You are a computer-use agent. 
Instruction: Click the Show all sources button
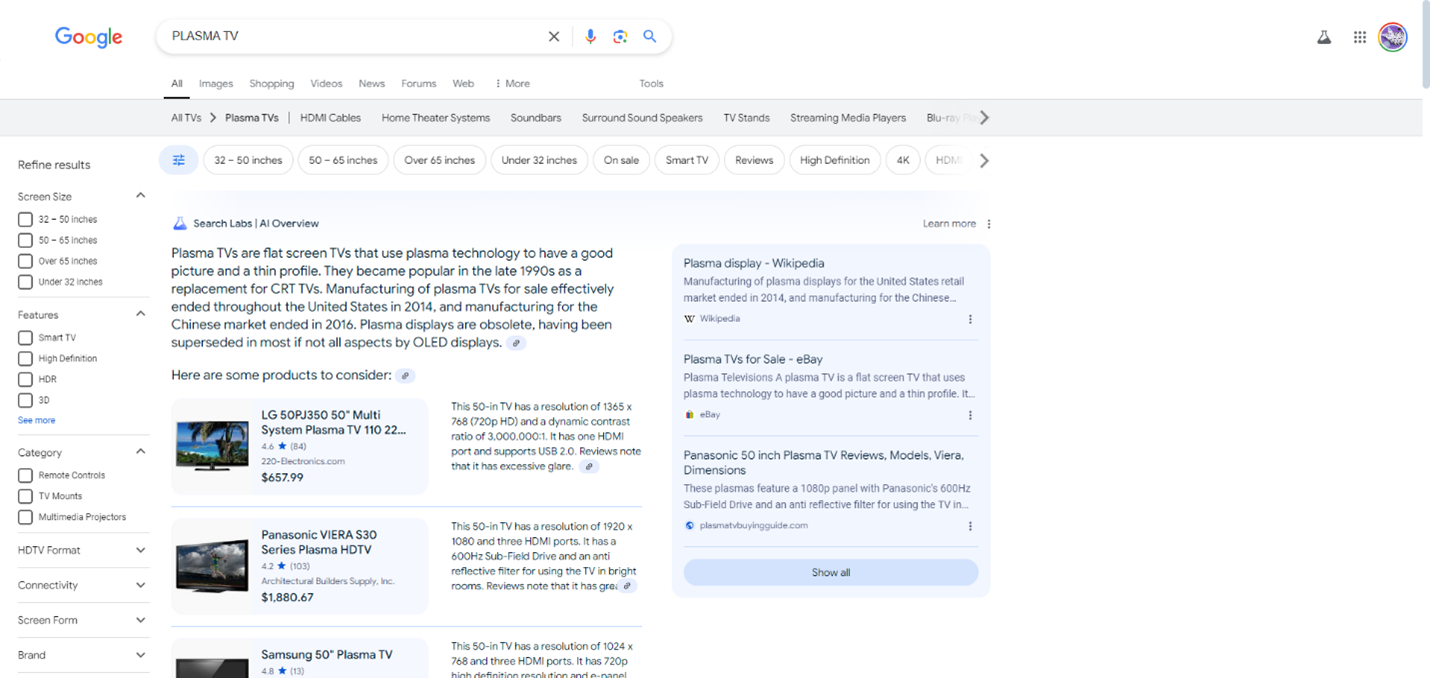click(x=831, y=573)
